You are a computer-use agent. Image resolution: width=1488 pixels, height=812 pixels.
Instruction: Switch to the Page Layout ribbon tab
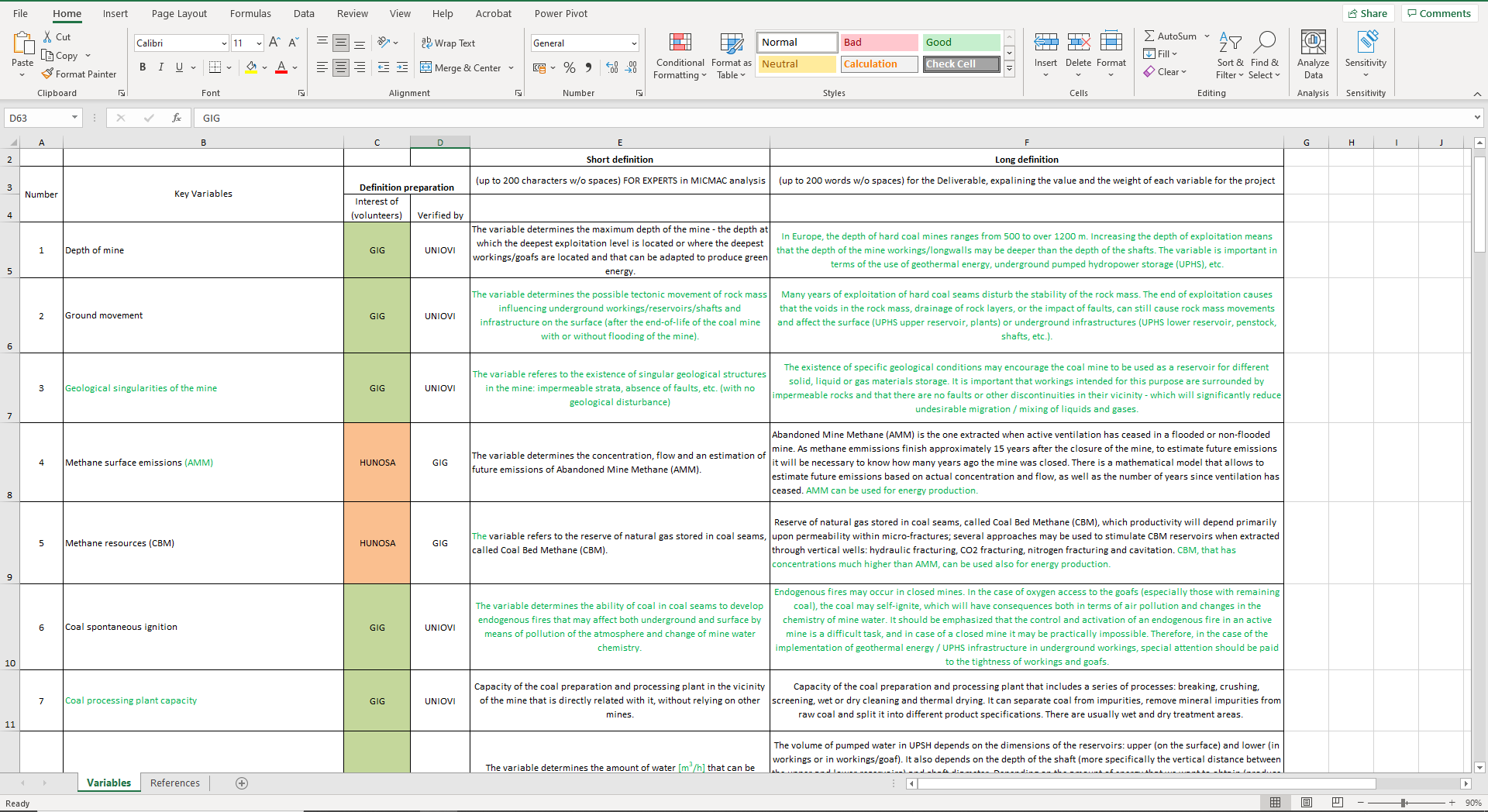coord(179,13)
